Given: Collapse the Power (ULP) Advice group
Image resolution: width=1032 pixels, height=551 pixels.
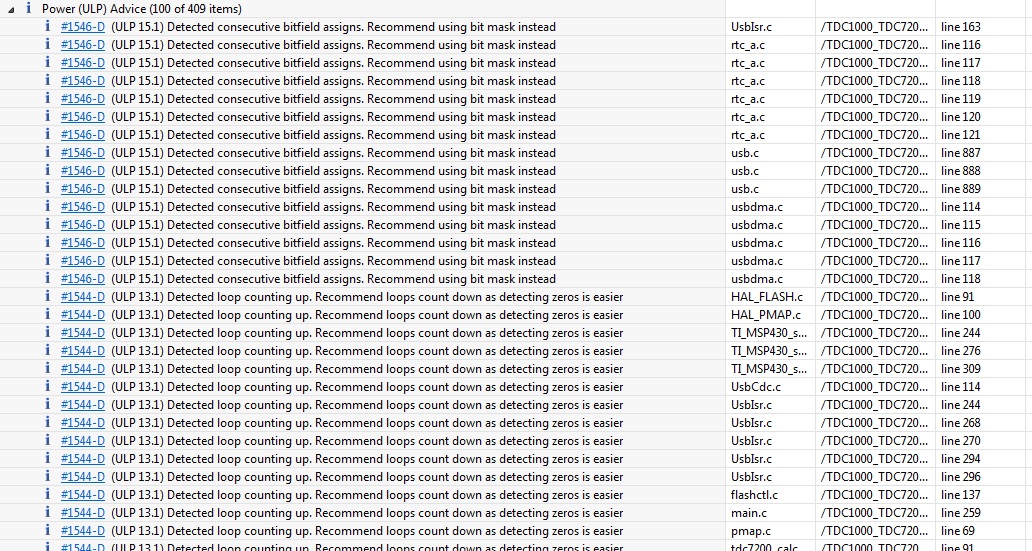Looking at the screenshot, I should pos(10,8).
